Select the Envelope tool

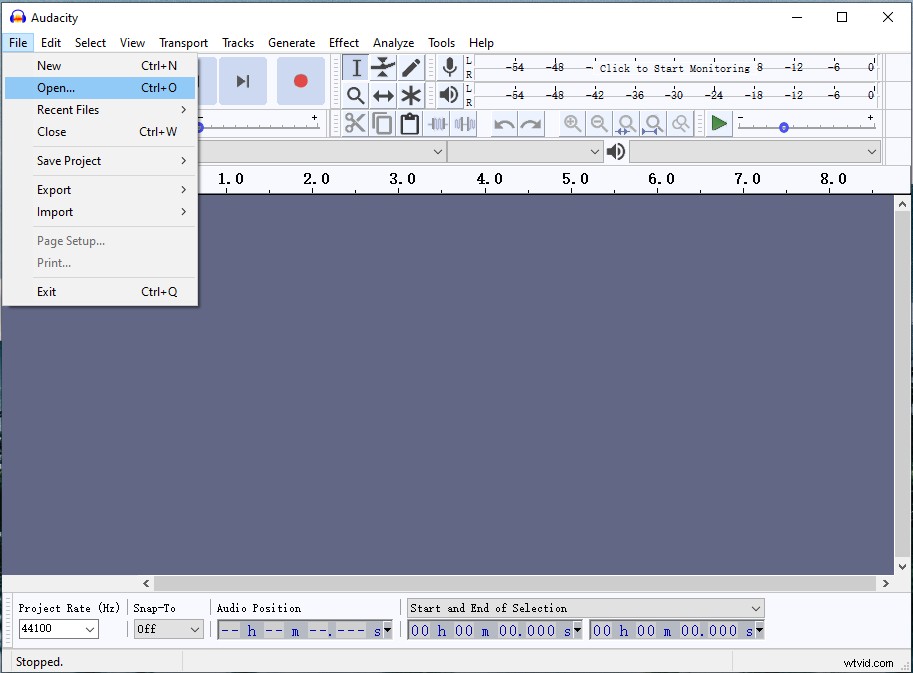(383, 67)
